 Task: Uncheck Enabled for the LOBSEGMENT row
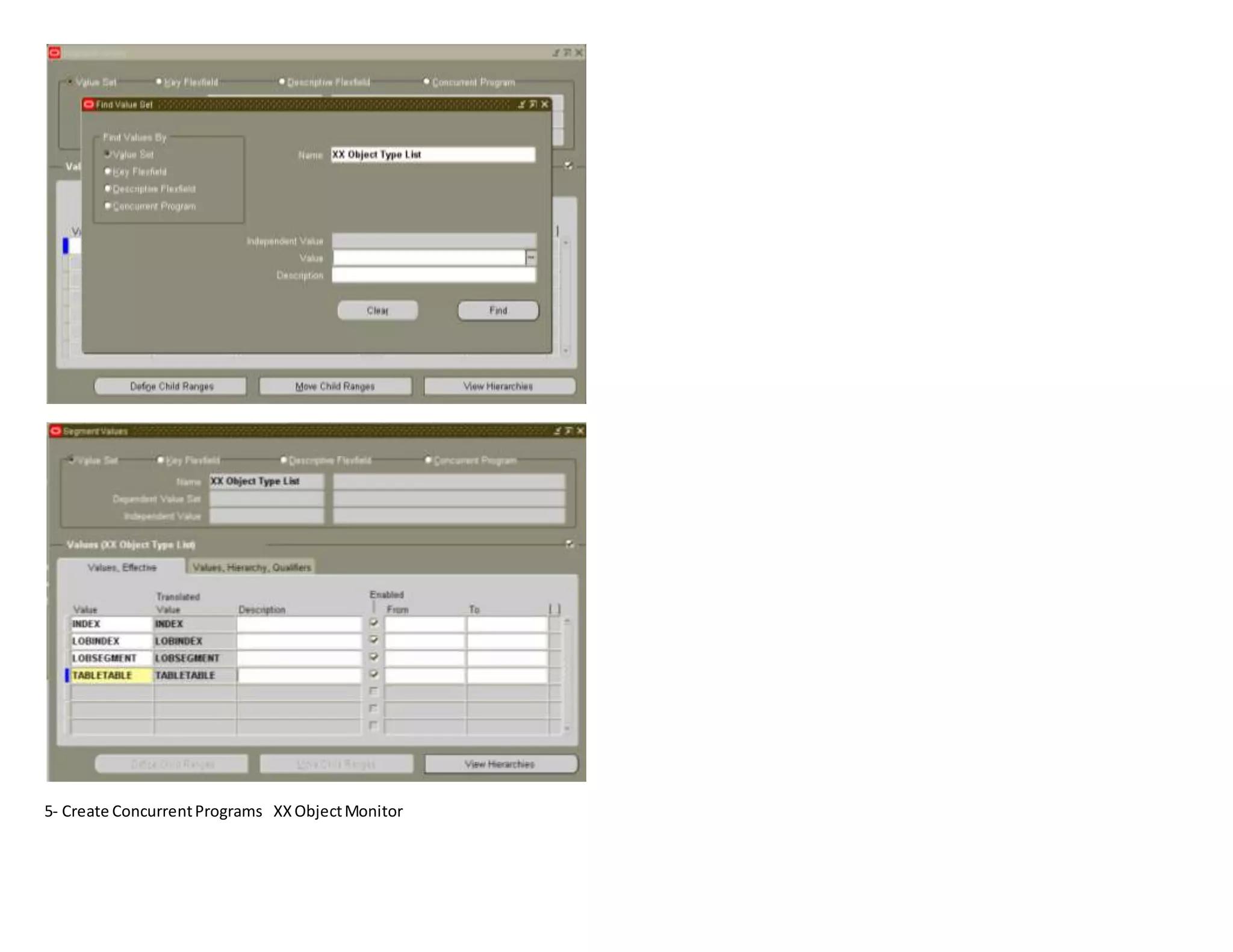click(373, 657)
